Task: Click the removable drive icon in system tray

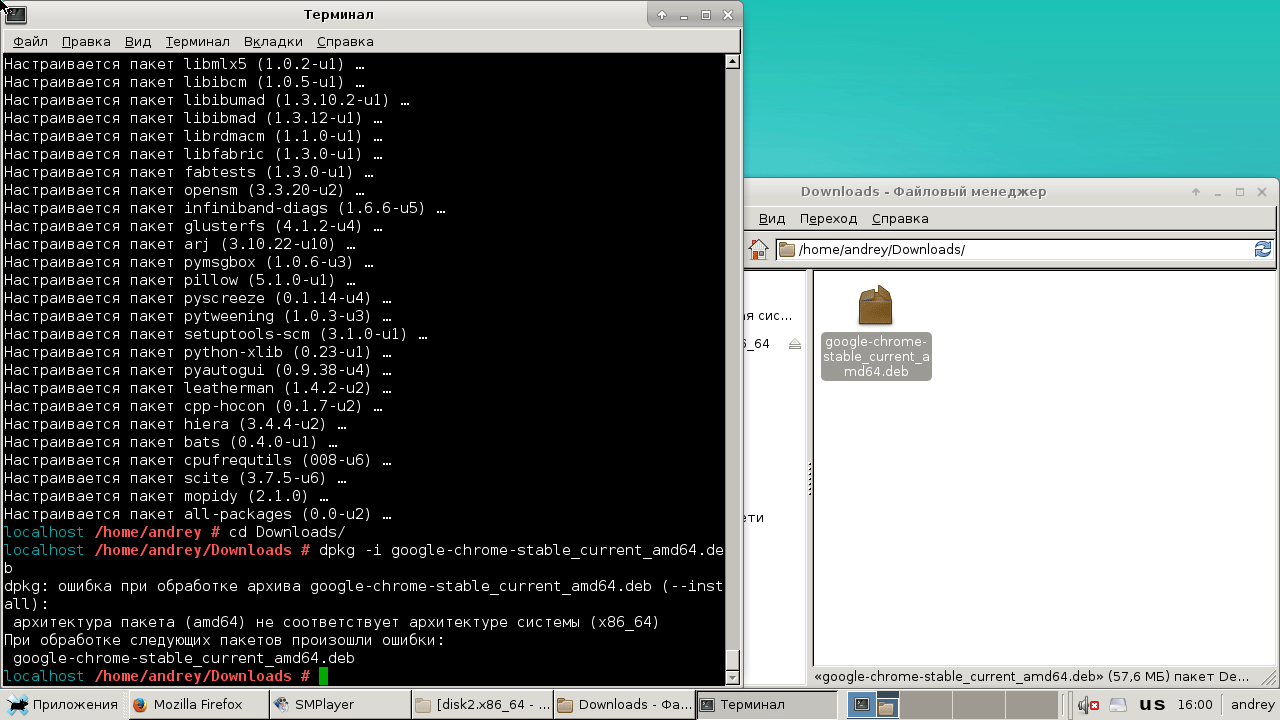Action: [x=1118, y=705]
